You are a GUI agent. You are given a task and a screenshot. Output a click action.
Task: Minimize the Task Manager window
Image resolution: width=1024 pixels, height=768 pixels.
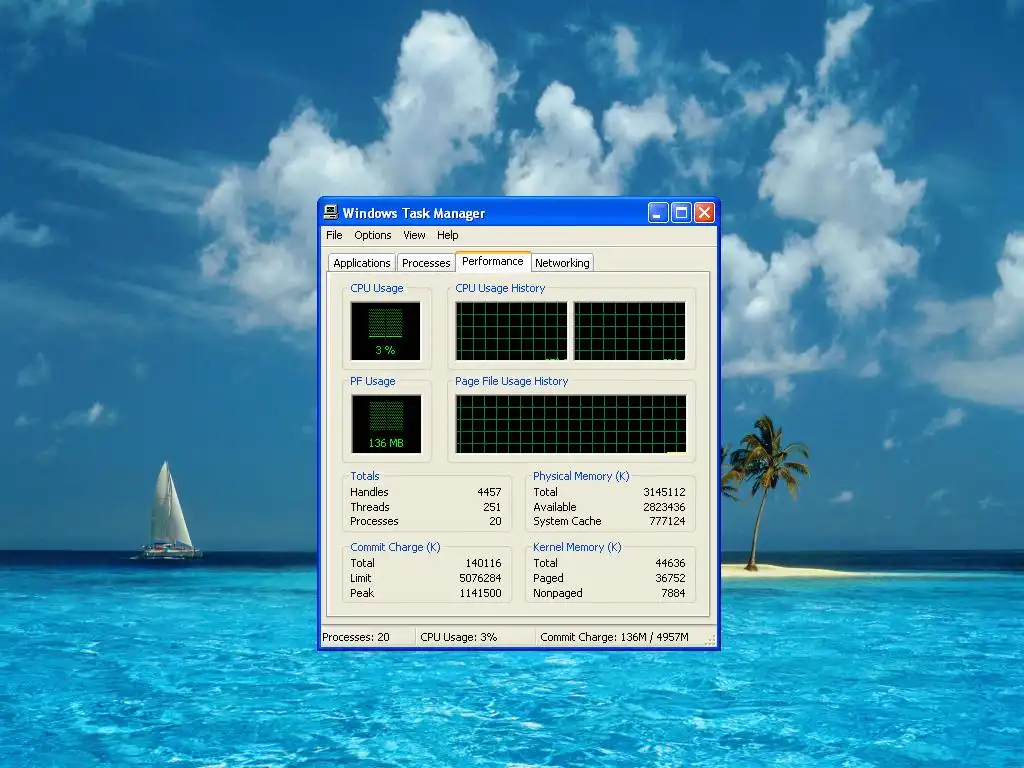point(658,213)
